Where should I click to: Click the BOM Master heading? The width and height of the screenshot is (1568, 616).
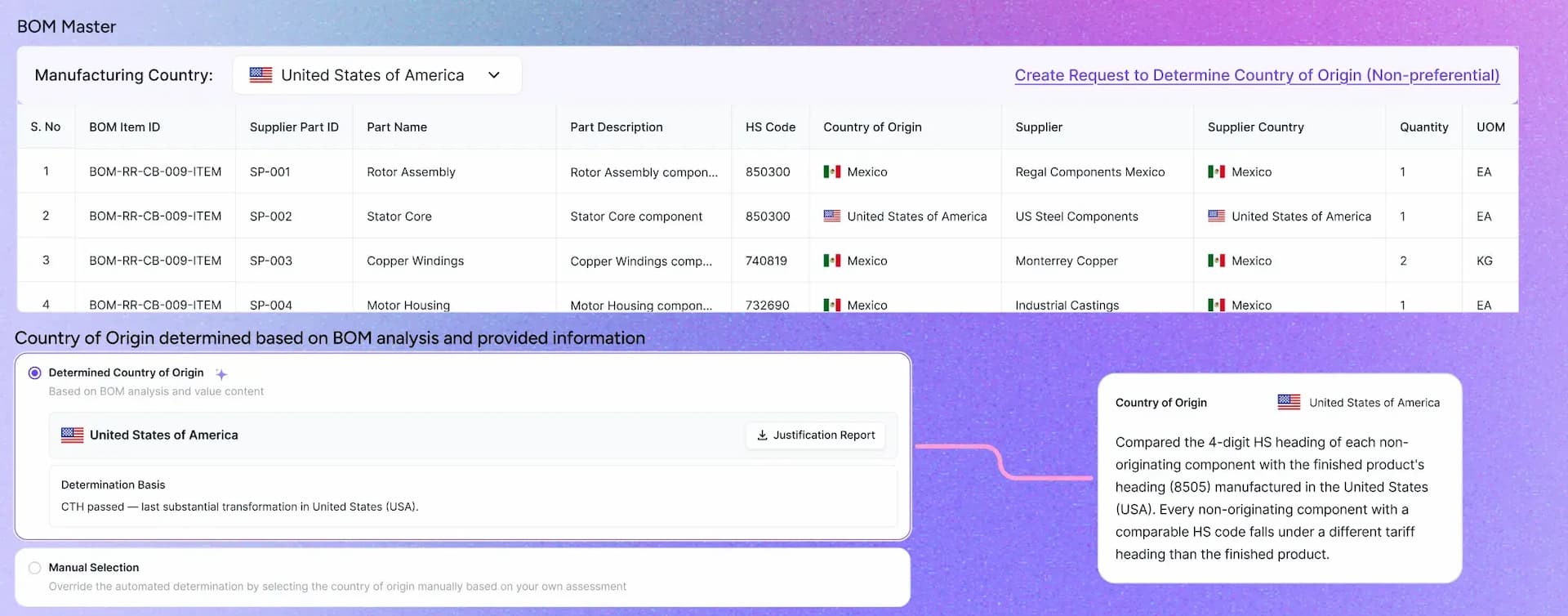tap(66, 26)
